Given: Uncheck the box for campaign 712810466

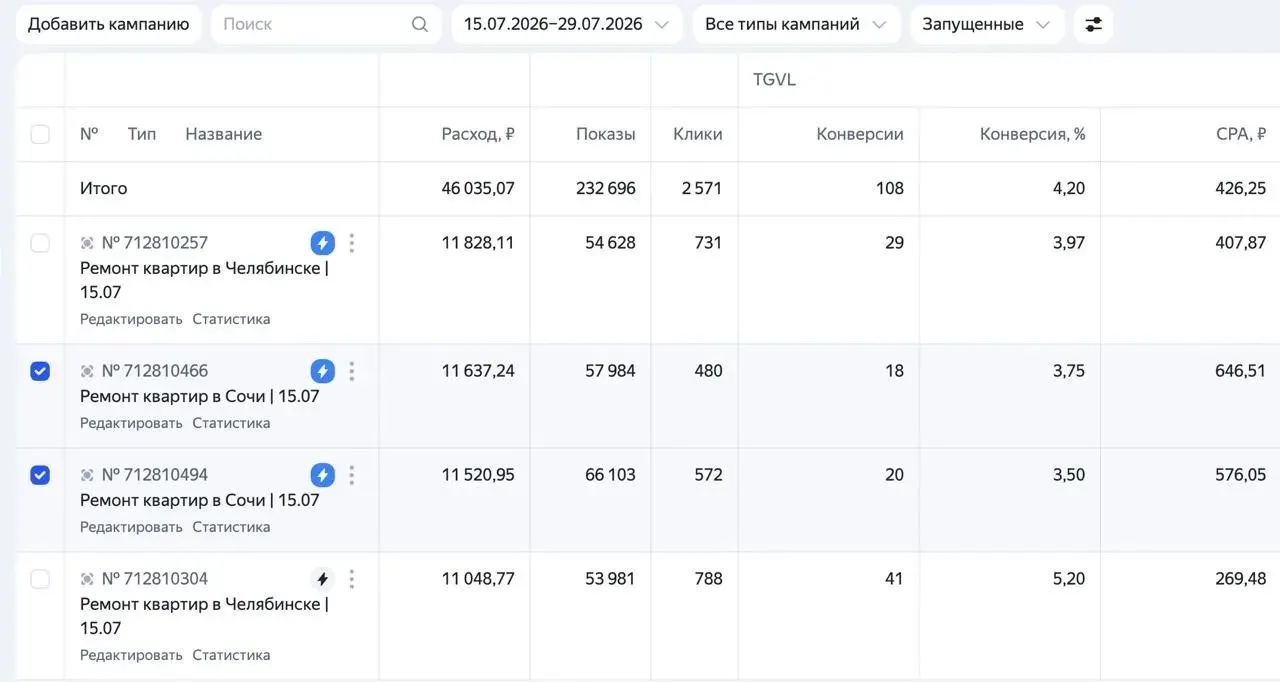Looking at the screenshot, I should (x=40, y=371).
